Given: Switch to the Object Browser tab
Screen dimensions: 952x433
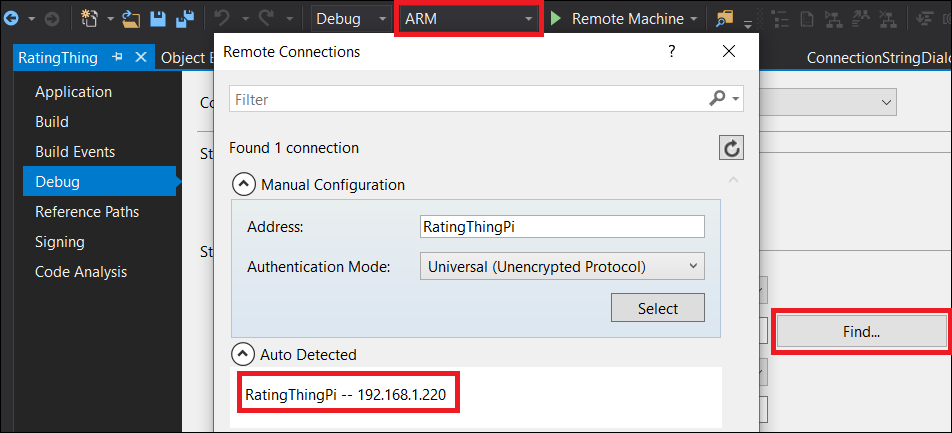Looking at the screenshot, I should 187,58.
